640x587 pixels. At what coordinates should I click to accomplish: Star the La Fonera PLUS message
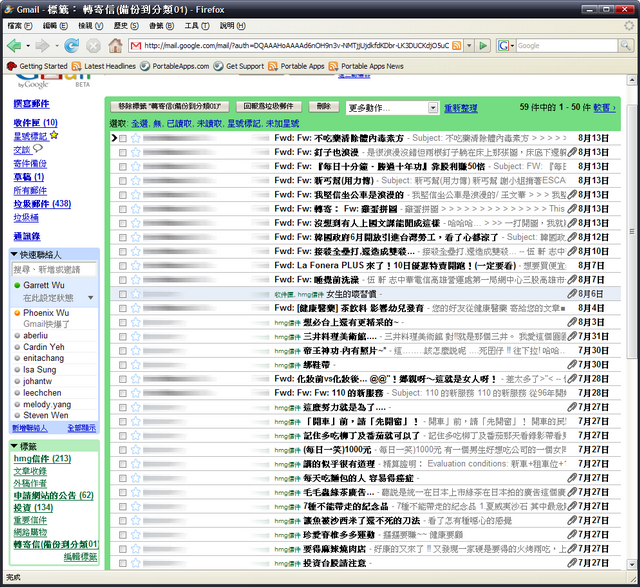pos(136,266)
